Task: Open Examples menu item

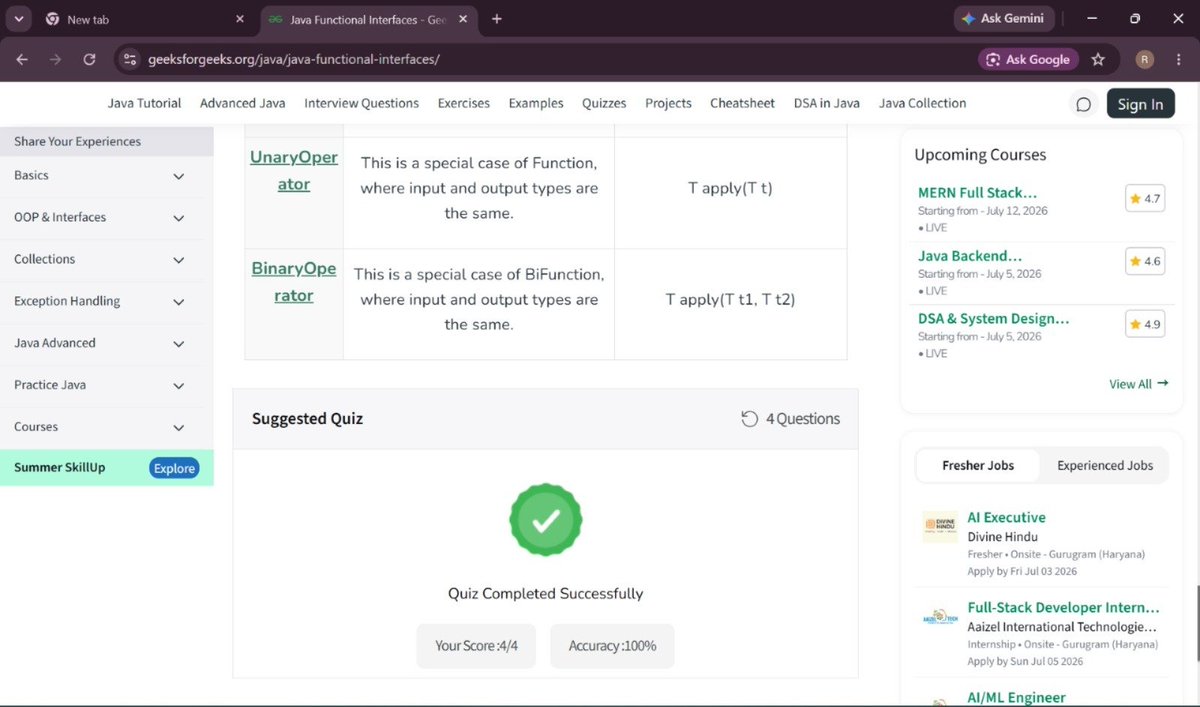Action: (x=536, y=103)
